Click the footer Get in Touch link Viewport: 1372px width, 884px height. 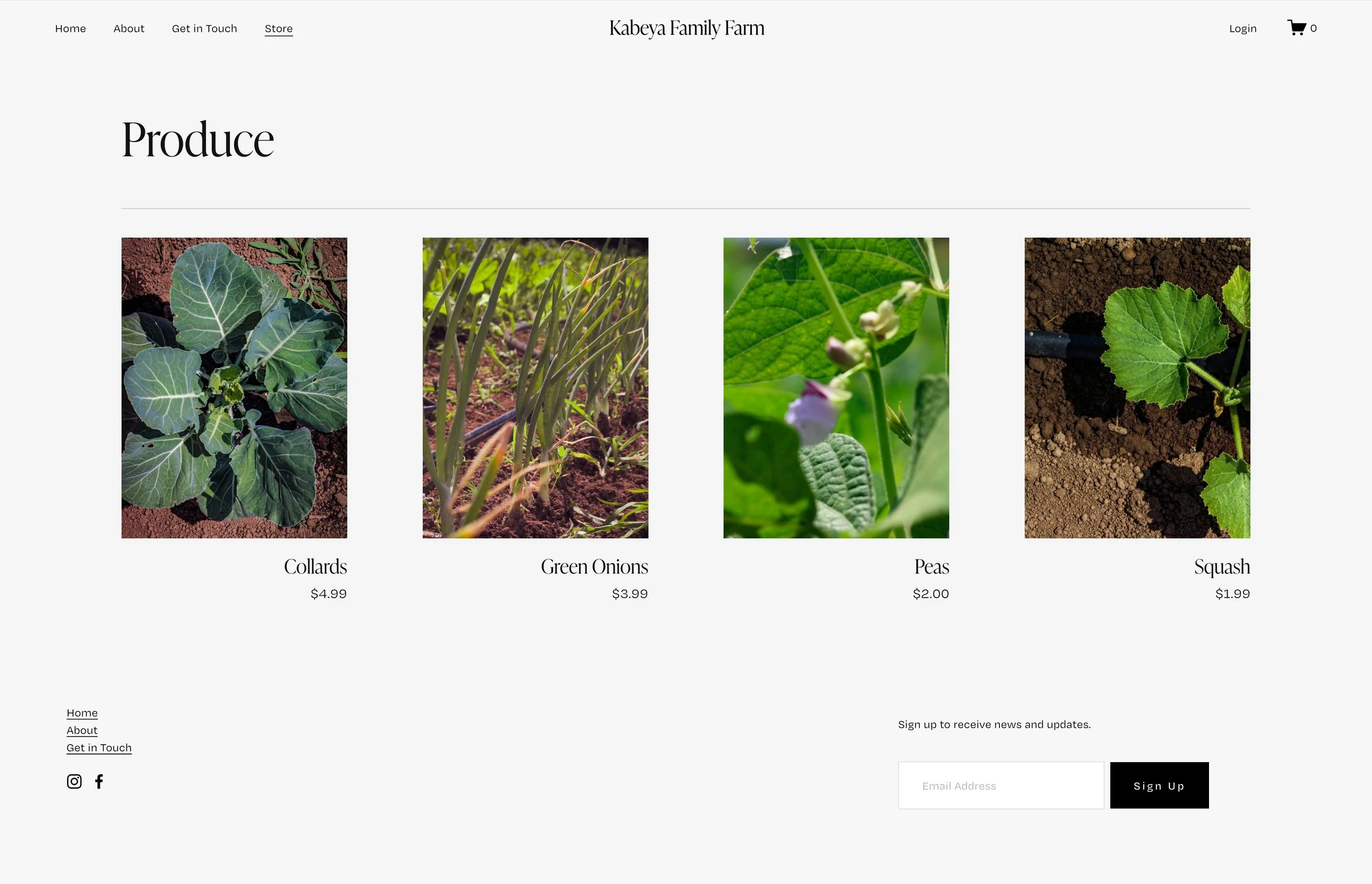pos(99,747)
